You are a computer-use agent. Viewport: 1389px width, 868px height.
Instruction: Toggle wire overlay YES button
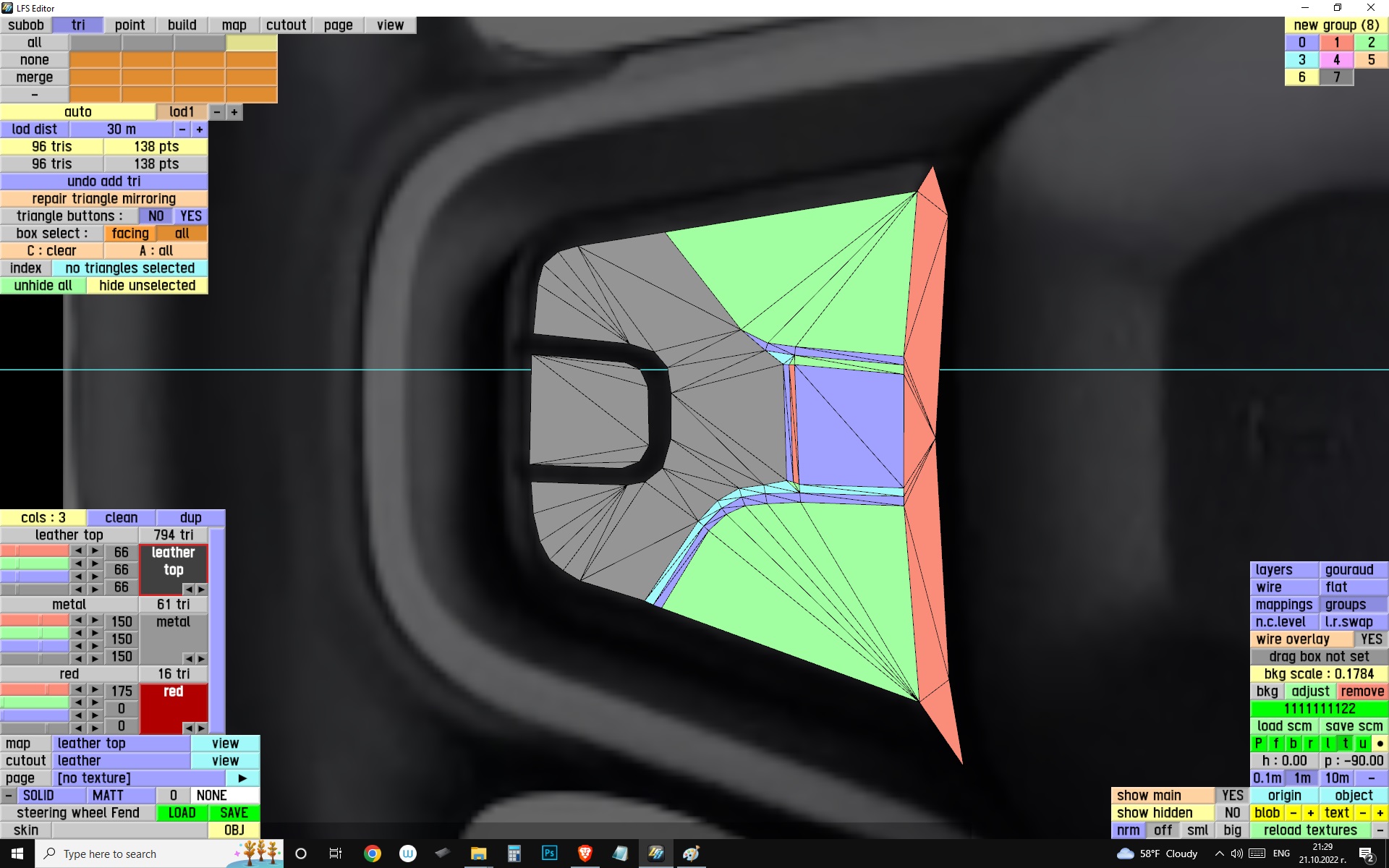pos(1370,639)
